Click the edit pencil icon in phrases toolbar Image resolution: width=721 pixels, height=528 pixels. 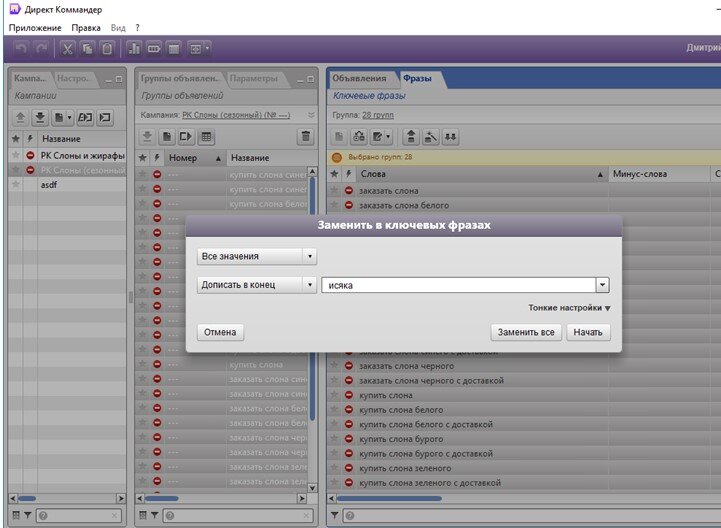point(378,137)
